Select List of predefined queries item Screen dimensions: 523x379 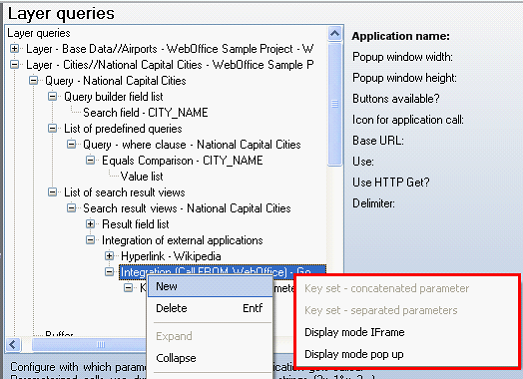(123, 129)
